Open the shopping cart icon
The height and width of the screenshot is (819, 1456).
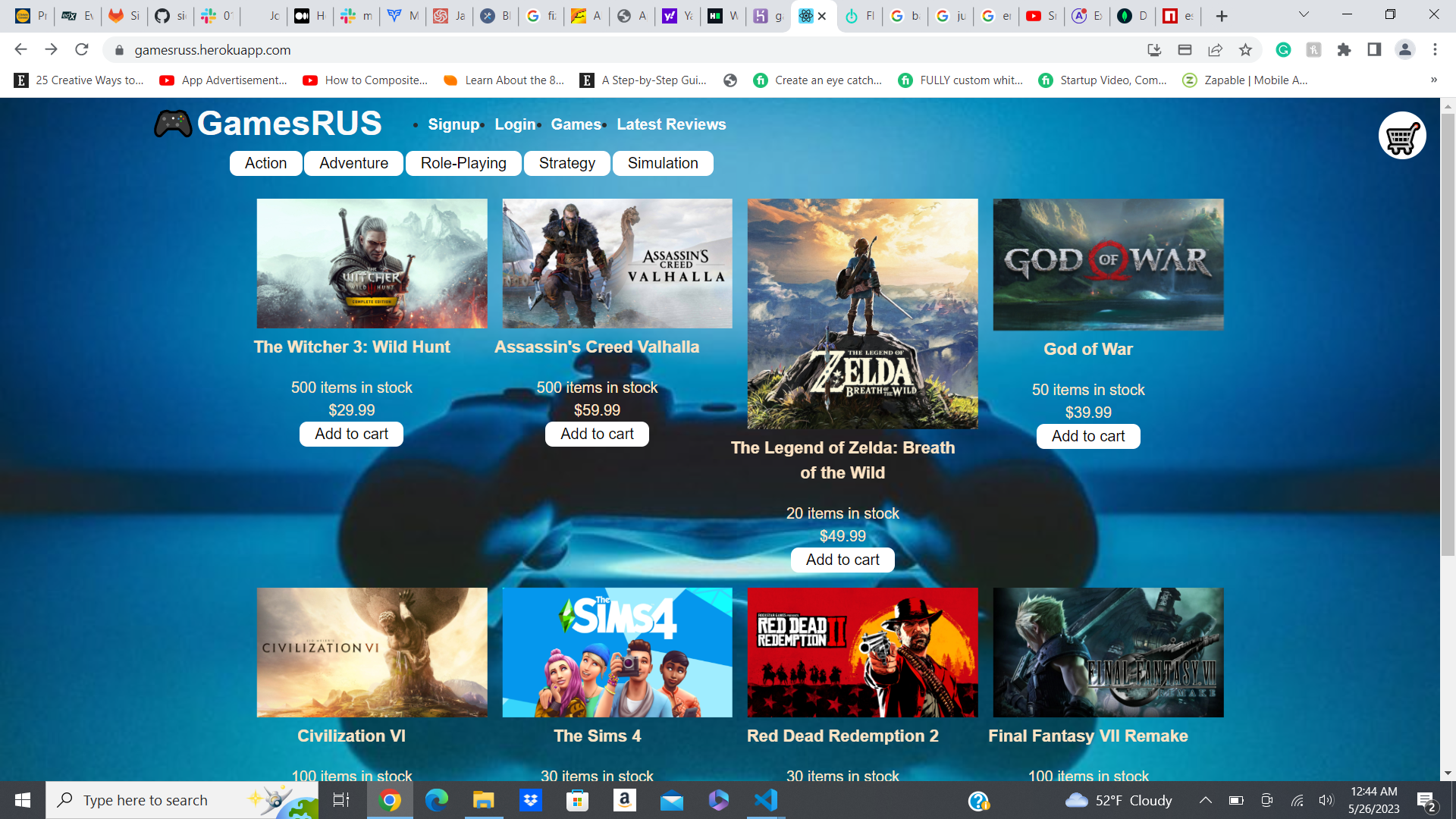point(1401,136)
